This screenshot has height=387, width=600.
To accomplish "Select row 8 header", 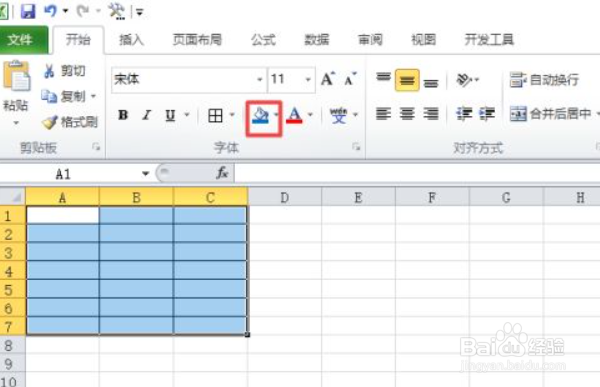I will pyautogui.click(x=13, y=345).
